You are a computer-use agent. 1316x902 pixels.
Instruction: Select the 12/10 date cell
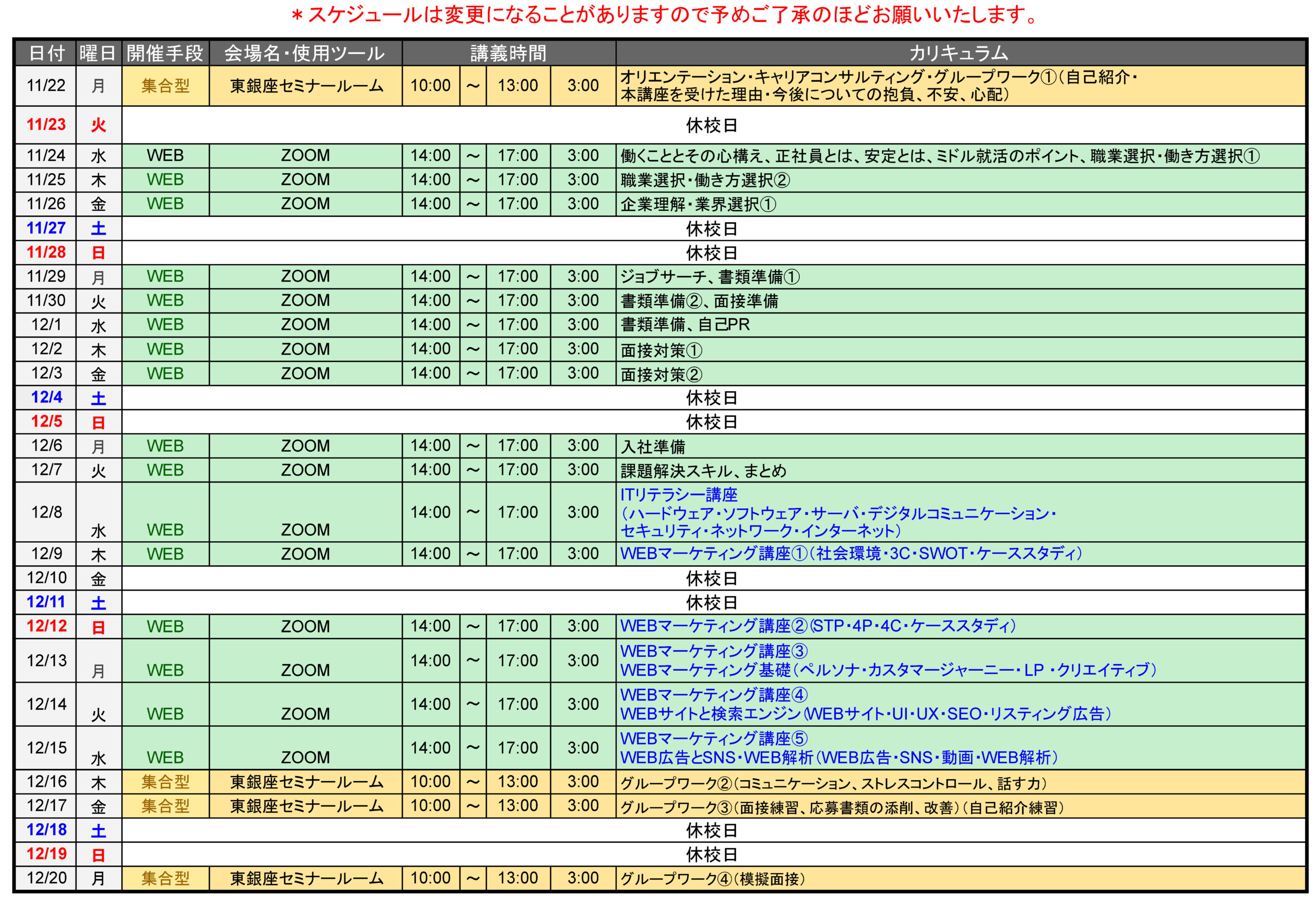click(x=46, y=578)
